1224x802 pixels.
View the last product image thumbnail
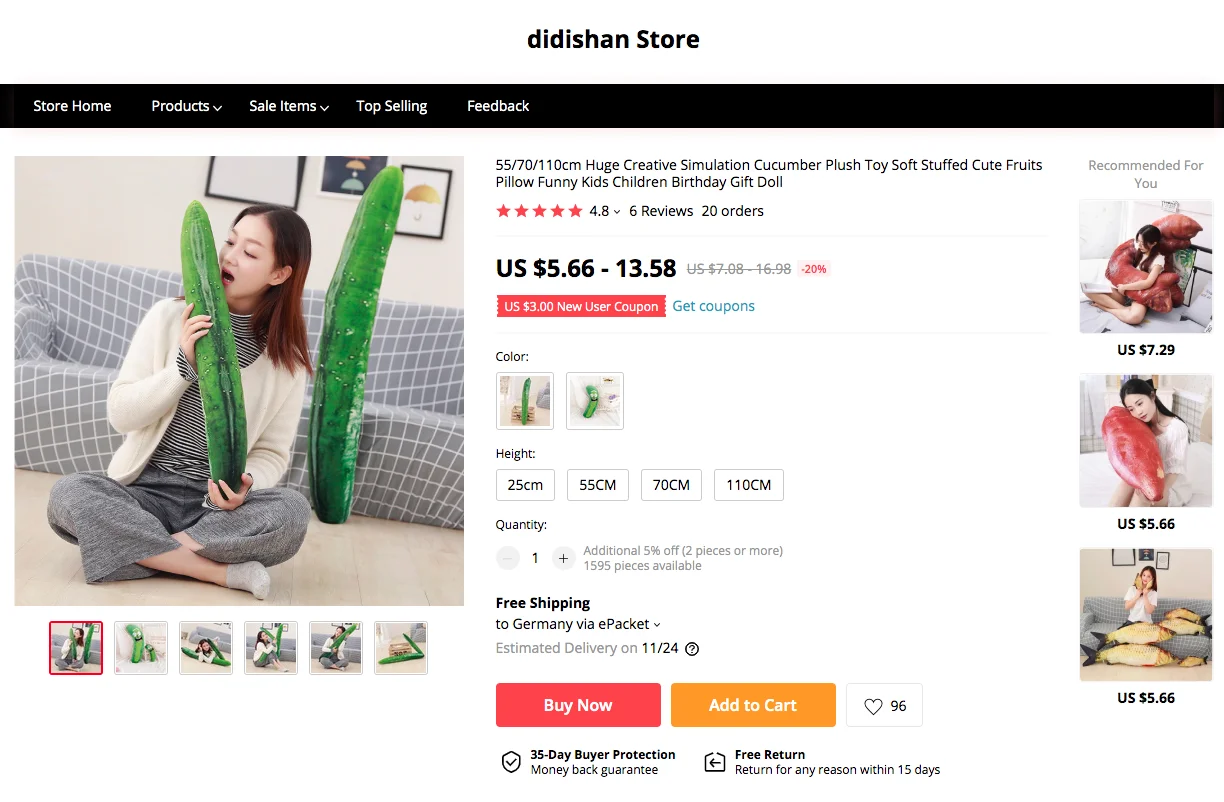(401, 648)
